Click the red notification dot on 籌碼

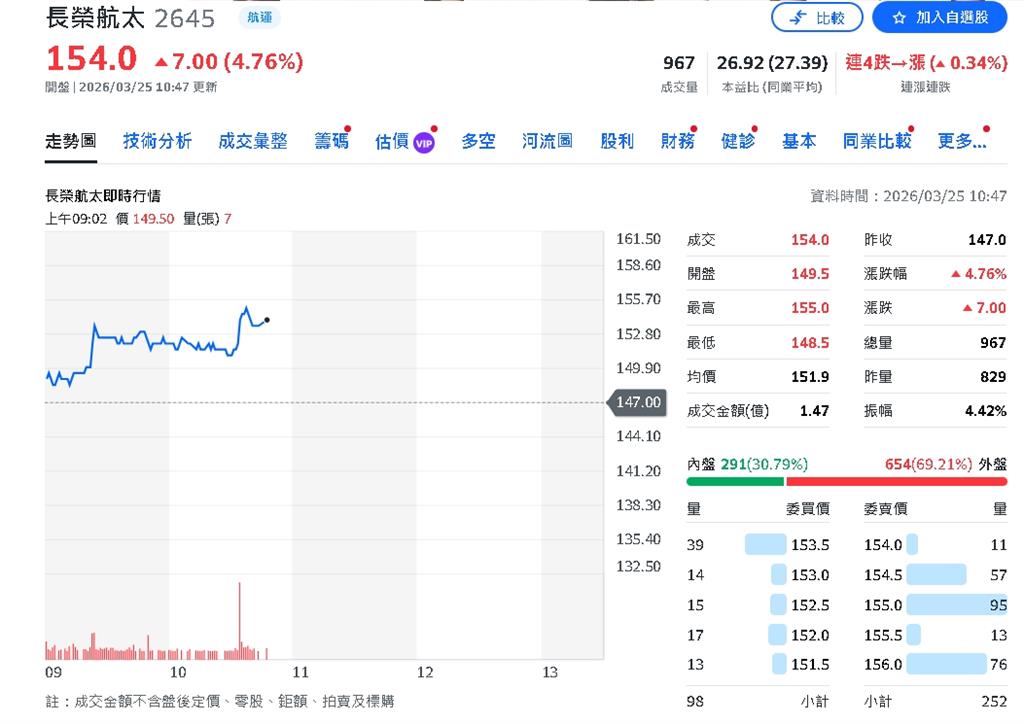[x=348, y=127]
